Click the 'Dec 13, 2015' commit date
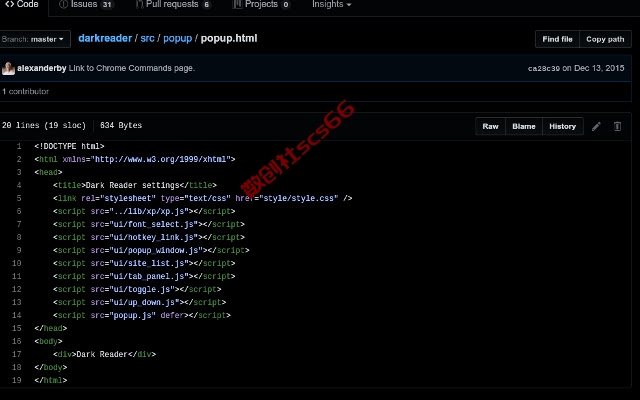The height and width of the screenshot is (400, 640). click(599, 68)
